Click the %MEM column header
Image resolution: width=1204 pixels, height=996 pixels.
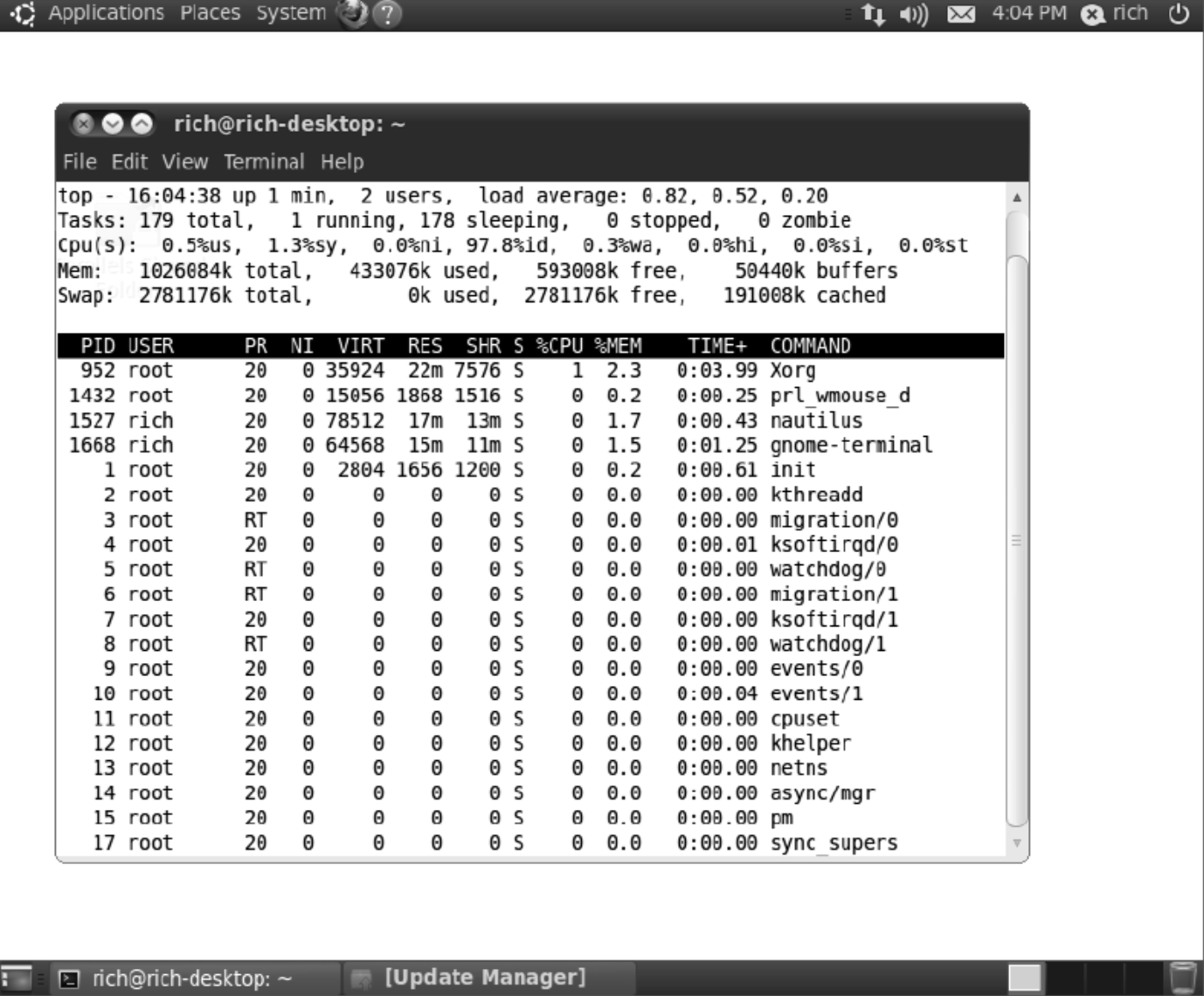coord(618,346)
